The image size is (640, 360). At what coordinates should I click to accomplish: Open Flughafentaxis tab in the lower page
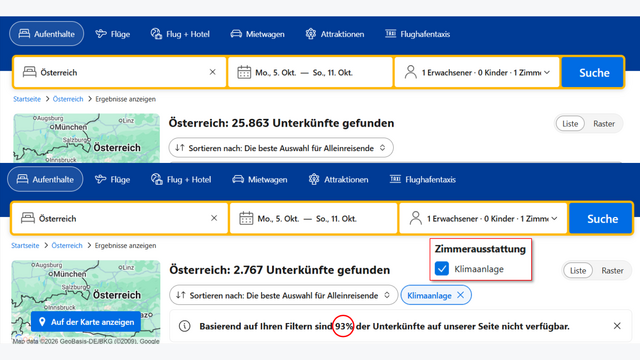(423, 179)
